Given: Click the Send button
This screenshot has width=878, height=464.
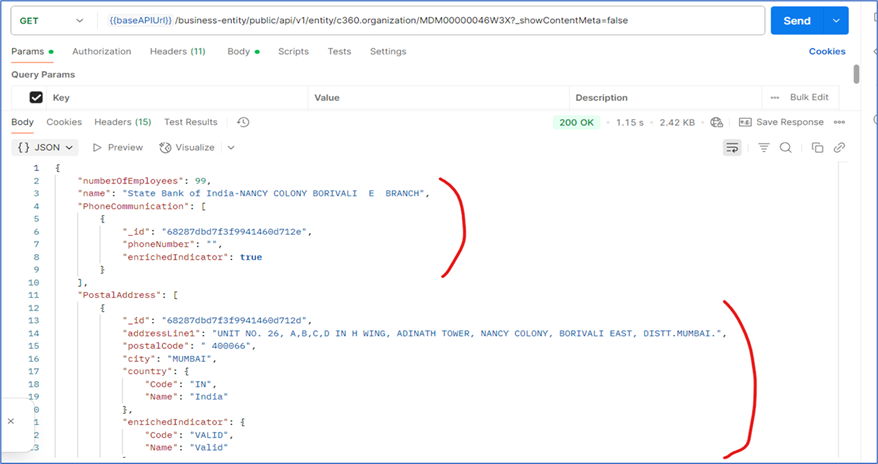Looking at the screenshot, I should [797, 21].
